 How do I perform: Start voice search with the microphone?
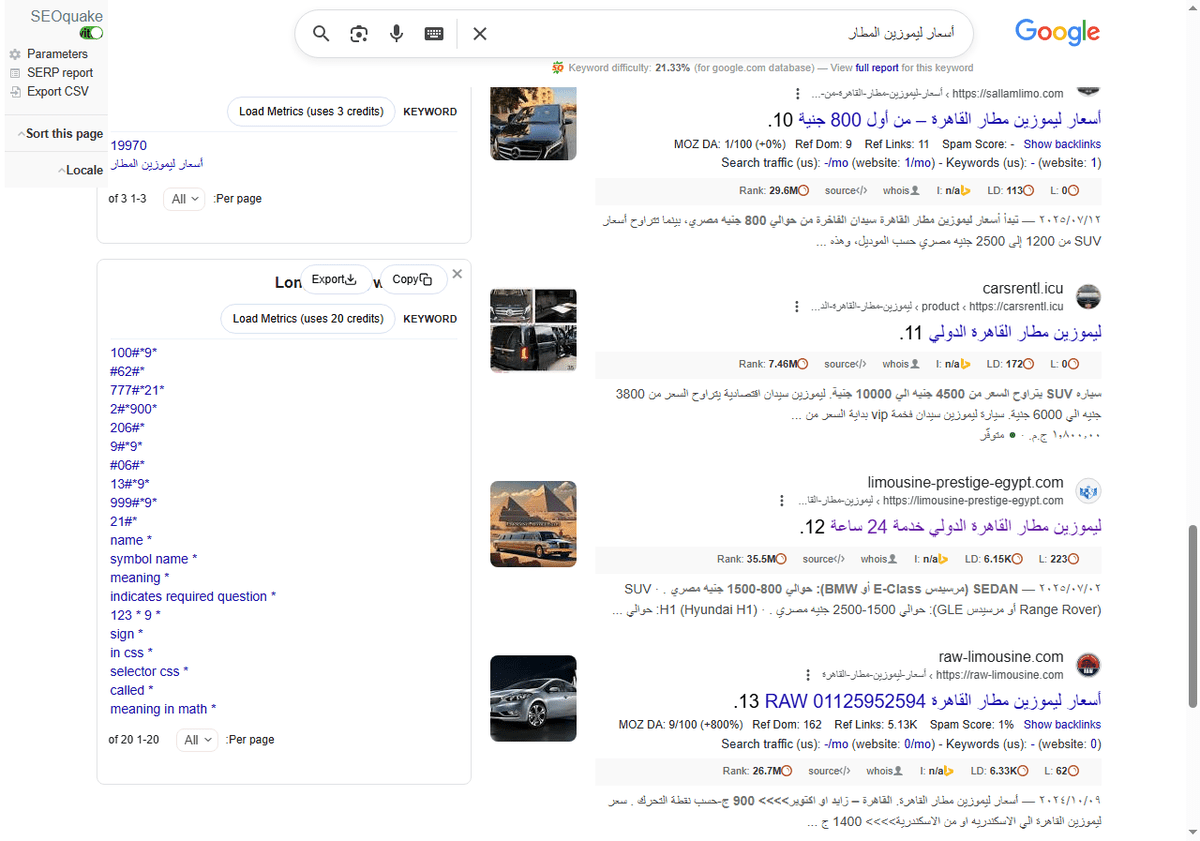(396, 33)
